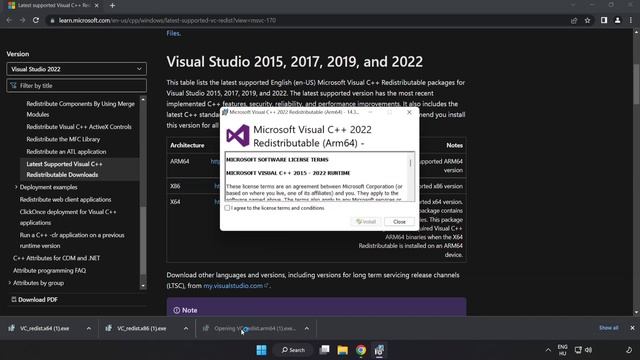The image size is (640, 360).
Task: Show hidden system tray icons
Action: coord(548,350)
